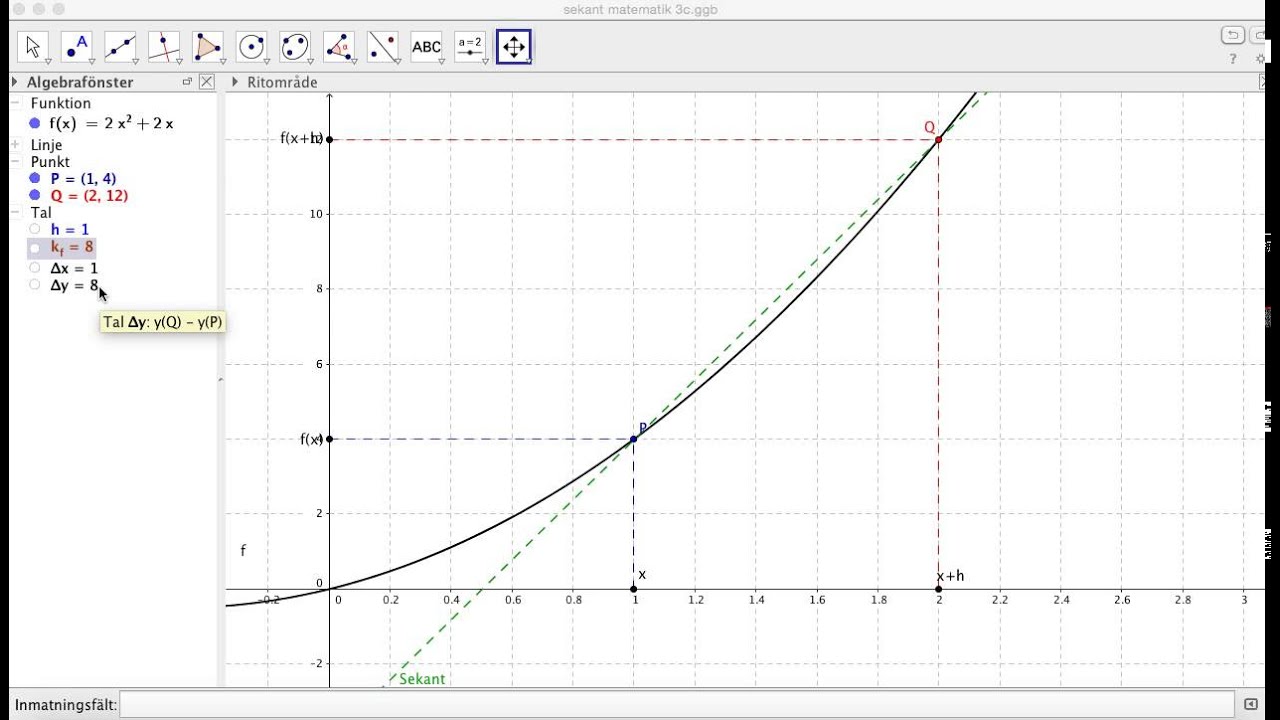Collapse the Funktion group

pos(15,103)
